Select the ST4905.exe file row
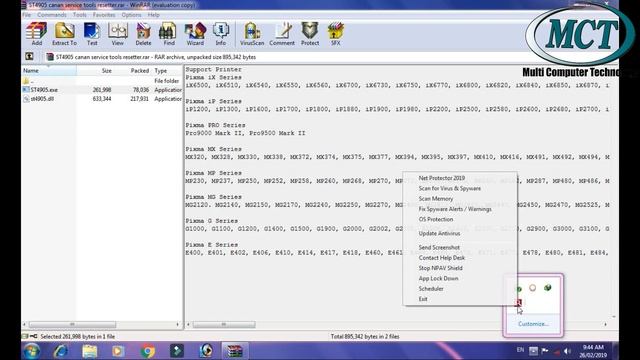Viewport: 640px width, 360px height. [102, 90]
